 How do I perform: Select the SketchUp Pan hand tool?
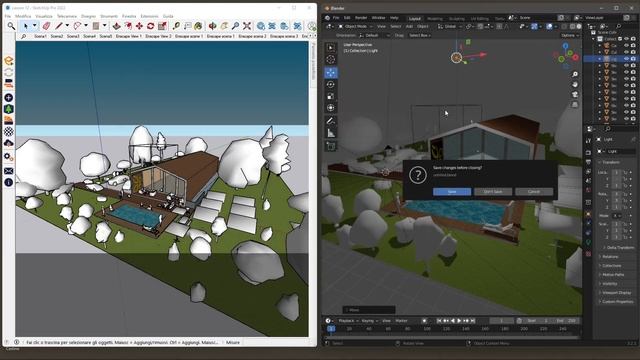[224, 26]
